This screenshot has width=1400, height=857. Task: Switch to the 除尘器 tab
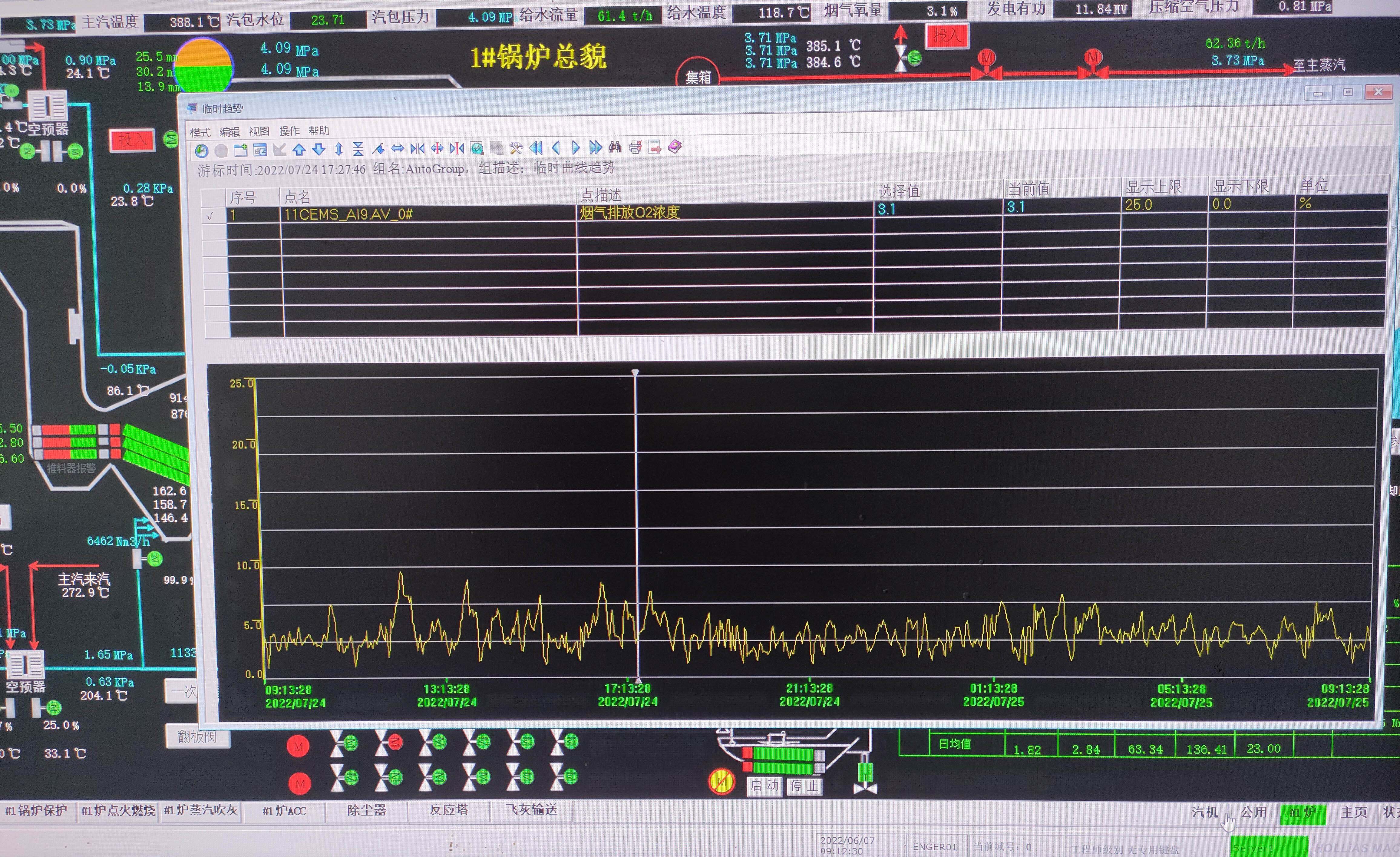click(x=366, y=810)
